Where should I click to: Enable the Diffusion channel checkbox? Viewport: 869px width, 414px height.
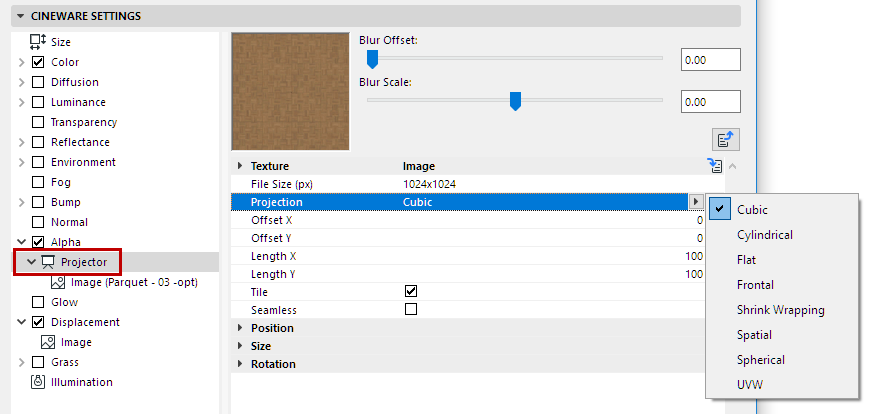pos(38,82)
